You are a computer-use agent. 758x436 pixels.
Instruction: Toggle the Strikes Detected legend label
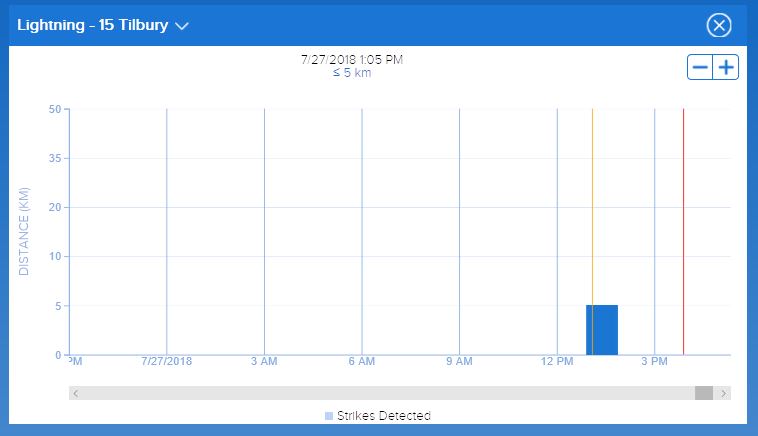(x=383, y=416)
